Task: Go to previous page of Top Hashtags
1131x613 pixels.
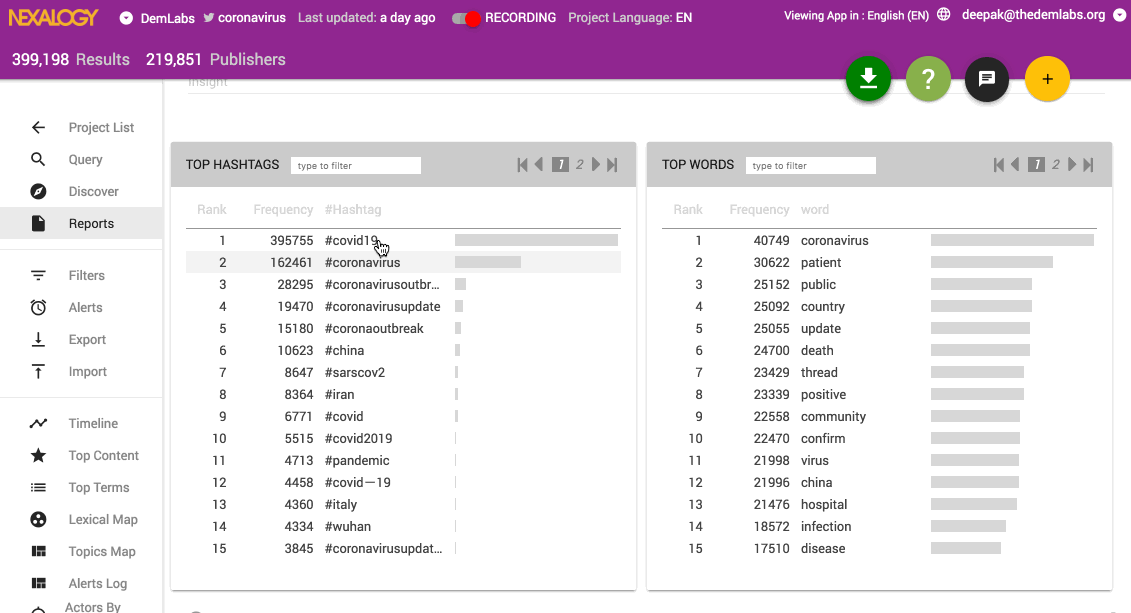Action: point(539,164)
